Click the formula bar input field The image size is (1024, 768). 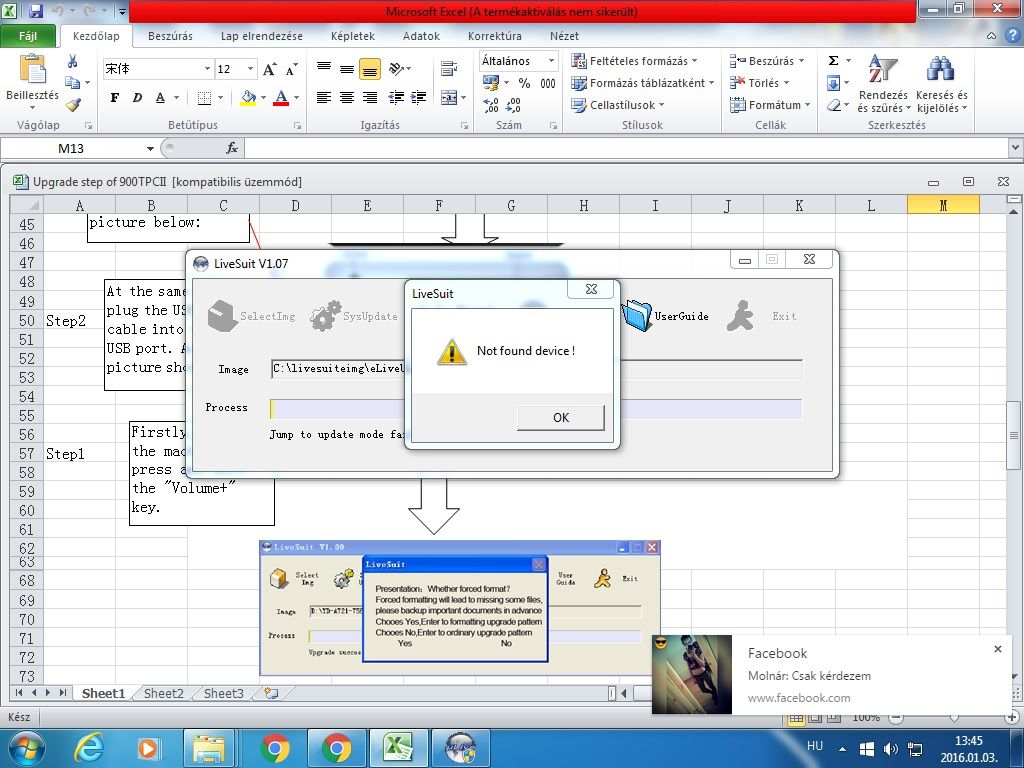(x=626, y=148)
